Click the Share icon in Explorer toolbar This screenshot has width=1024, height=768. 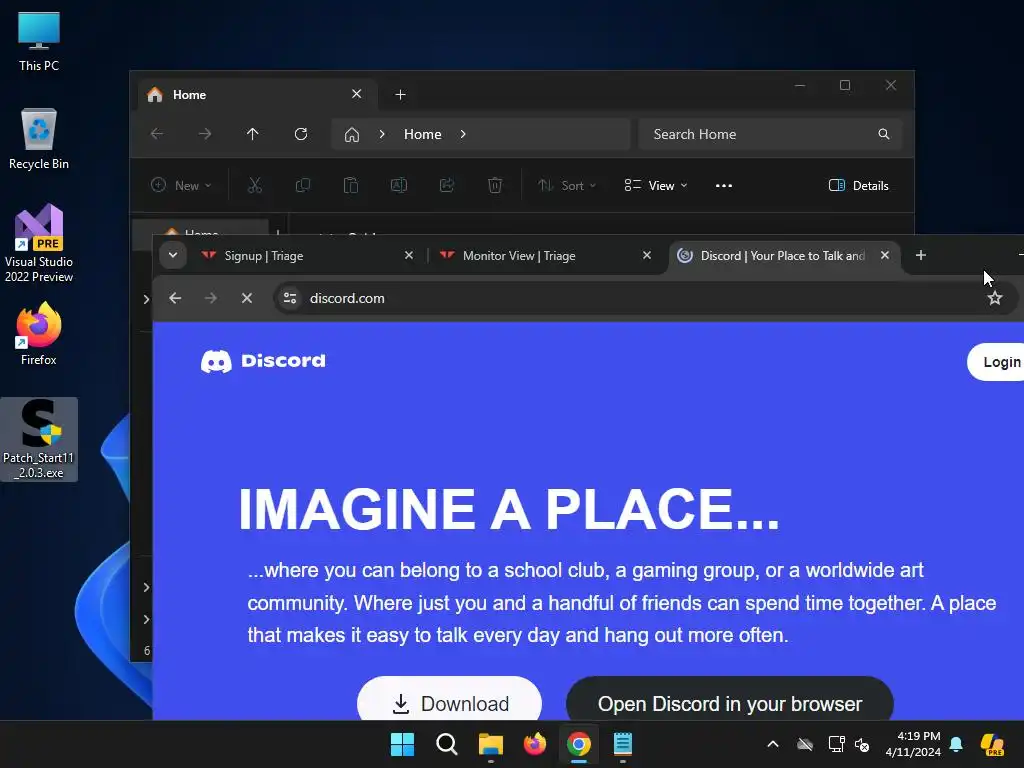click(x=447, y=185)
